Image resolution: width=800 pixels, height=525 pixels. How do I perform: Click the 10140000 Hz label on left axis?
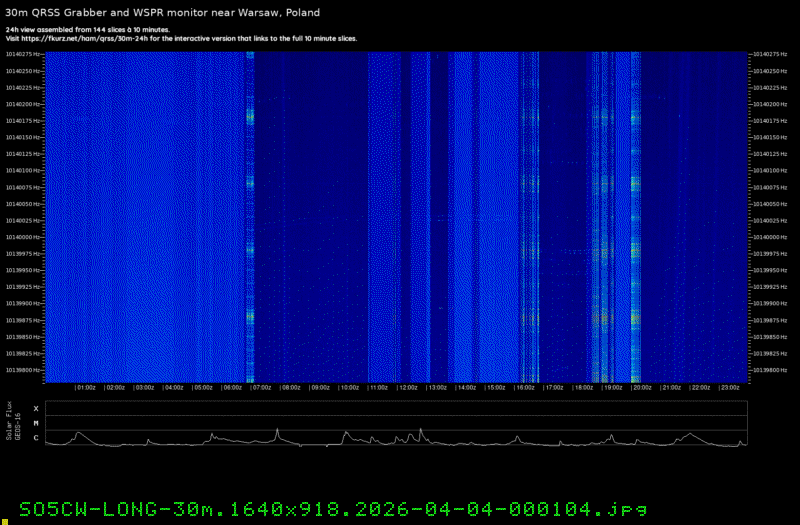point(24,237)
